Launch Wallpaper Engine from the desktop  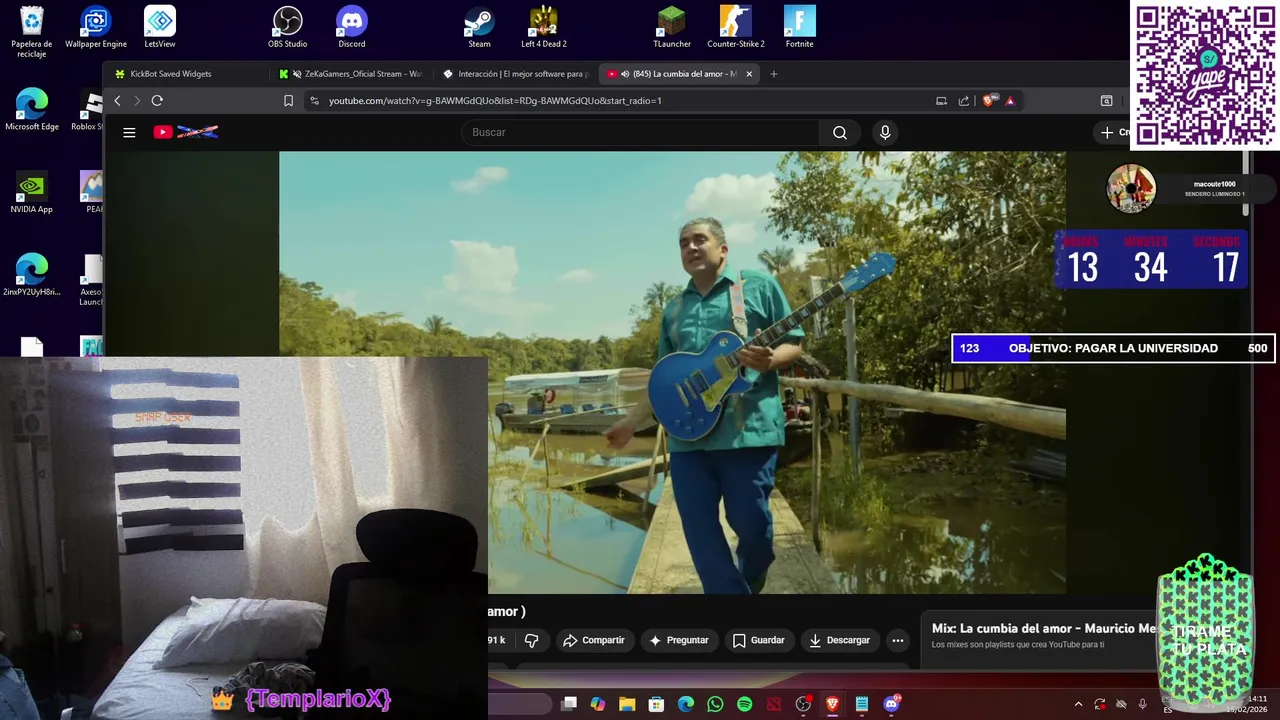coord(96,27)
